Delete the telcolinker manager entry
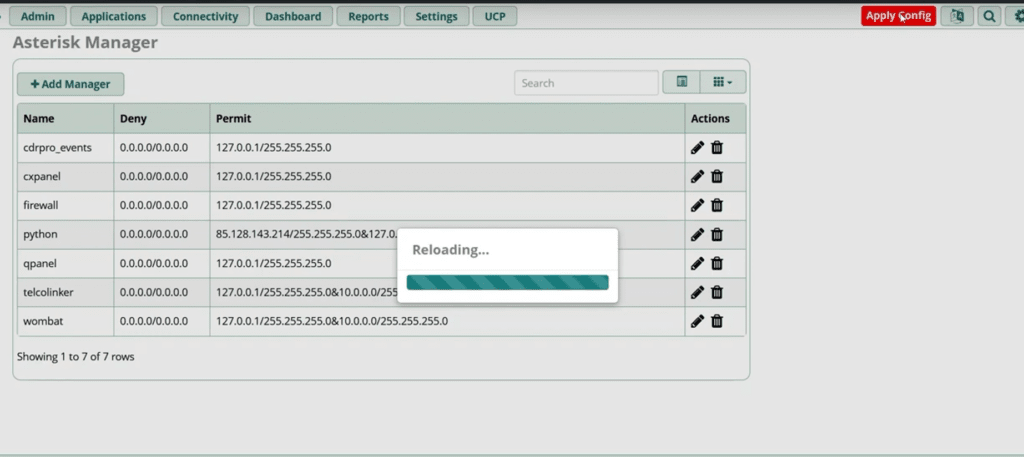The width and height of the screenshot is (1024, 457). point(717,293)
